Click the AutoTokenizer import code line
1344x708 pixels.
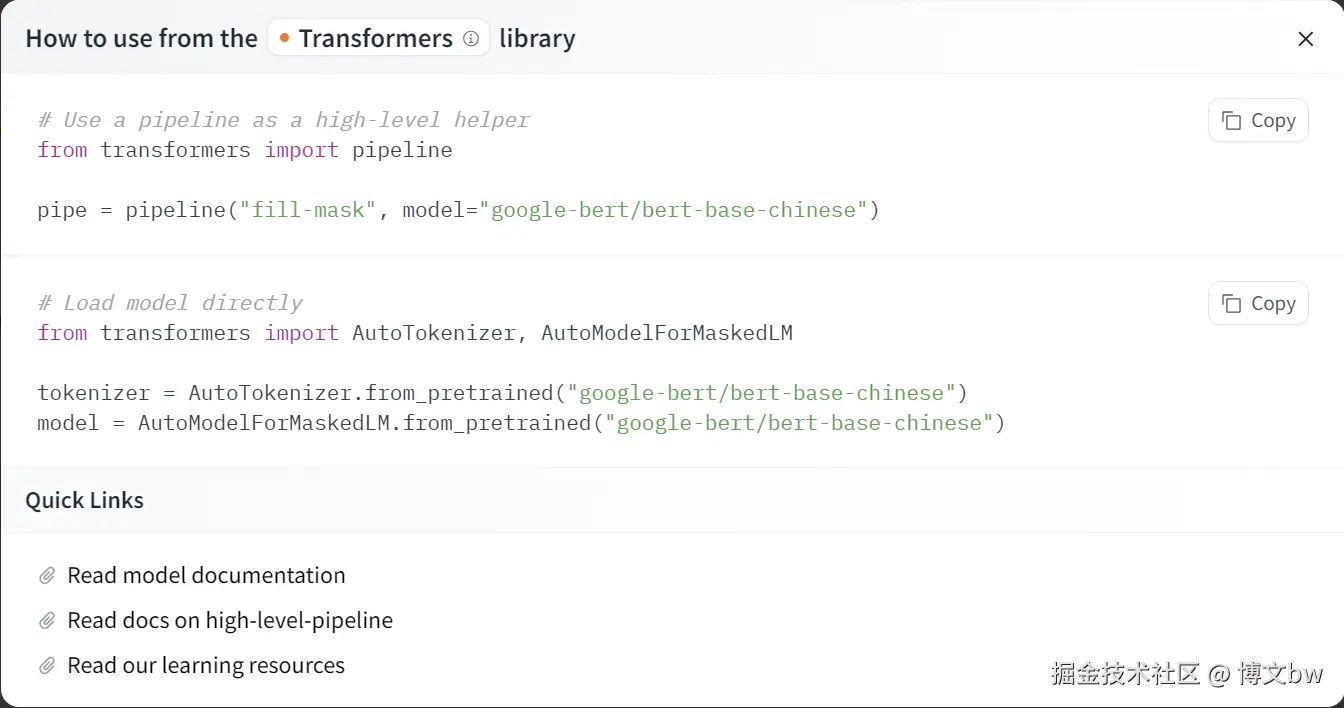[x=415, y=333]
